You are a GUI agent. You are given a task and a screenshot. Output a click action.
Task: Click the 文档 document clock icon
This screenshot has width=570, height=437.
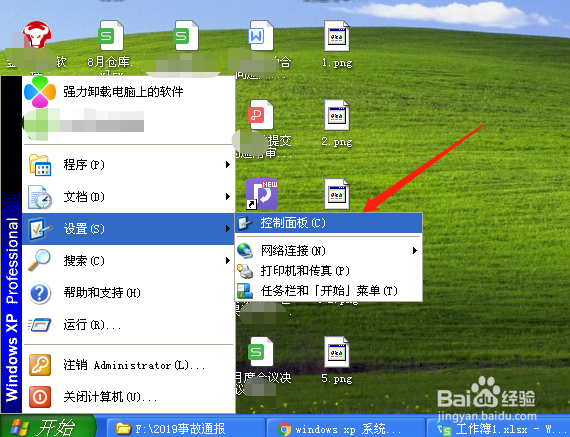pos(40,197)
